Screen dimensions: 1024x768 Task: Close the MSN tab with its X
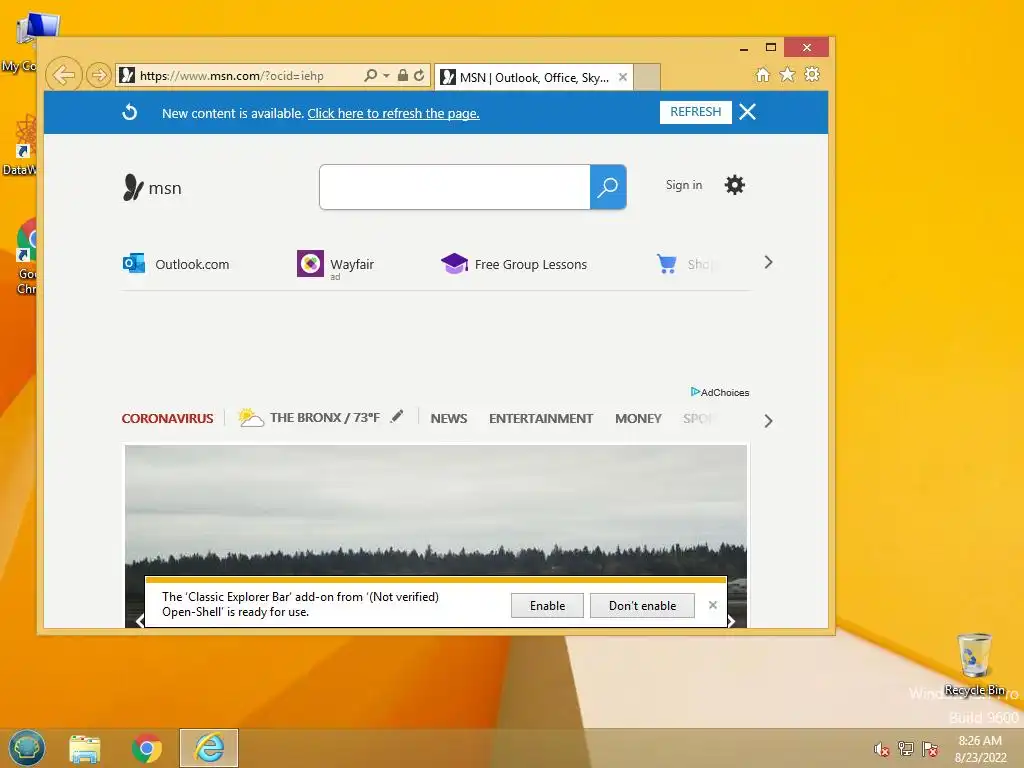[623, 77]
